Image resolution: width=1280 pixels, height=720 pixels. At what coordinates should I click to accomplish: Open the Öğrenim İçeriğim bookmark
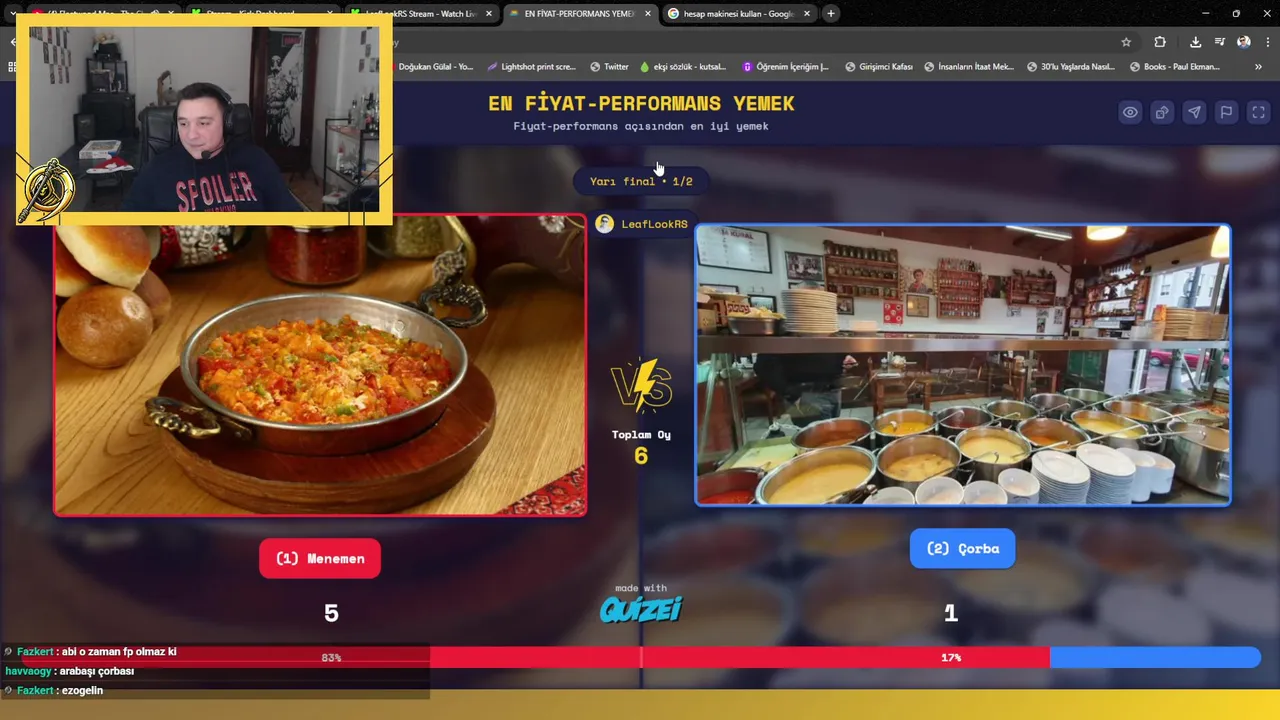pyautogui.click(x=785, y=67)
